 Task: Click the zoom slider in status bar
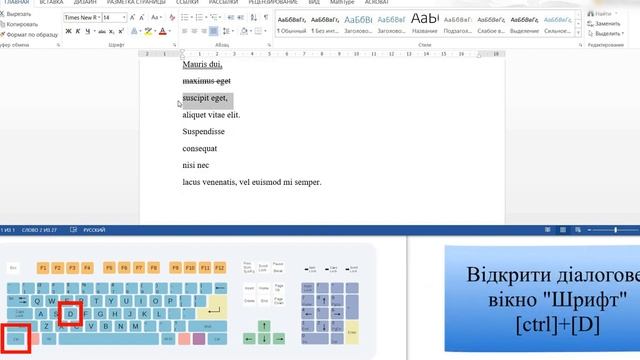[x=616, y=230]
